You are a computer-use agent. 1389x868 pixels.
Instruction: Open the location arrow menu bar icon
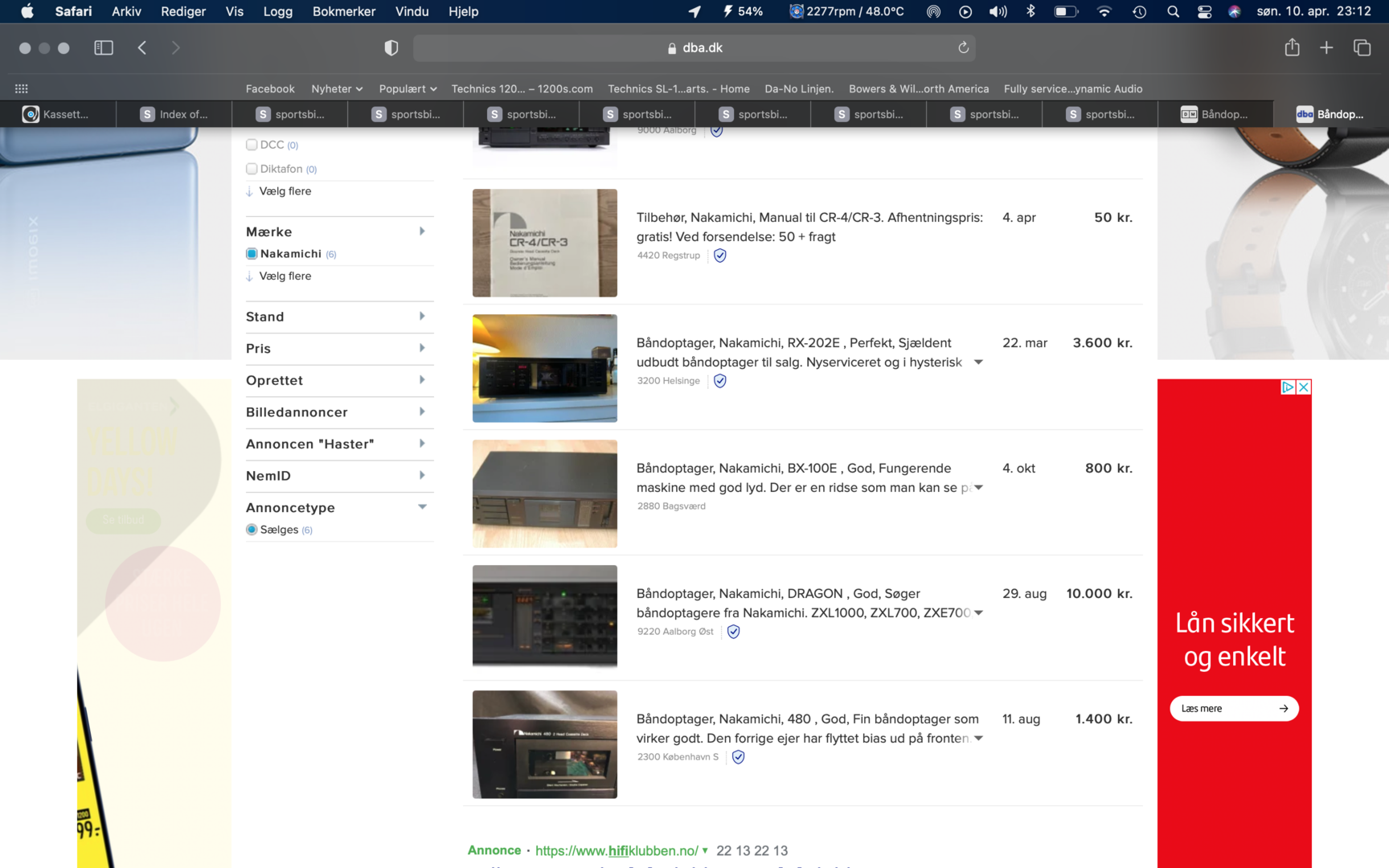click(x=694, y=11)
